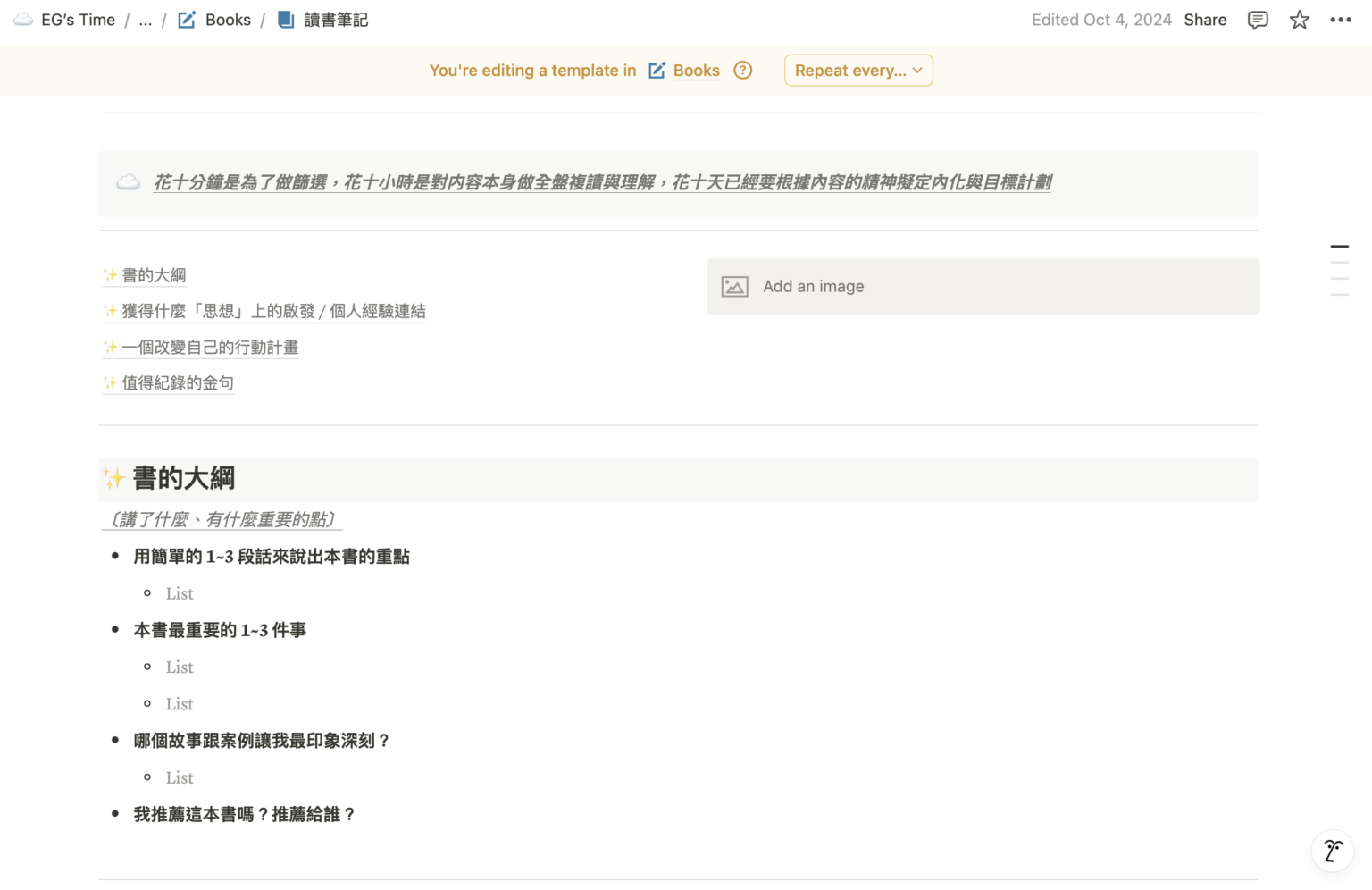The image size is (1372, 890).
Task: Jump to 書的大綱 contents link
Action: click(154, 275)
